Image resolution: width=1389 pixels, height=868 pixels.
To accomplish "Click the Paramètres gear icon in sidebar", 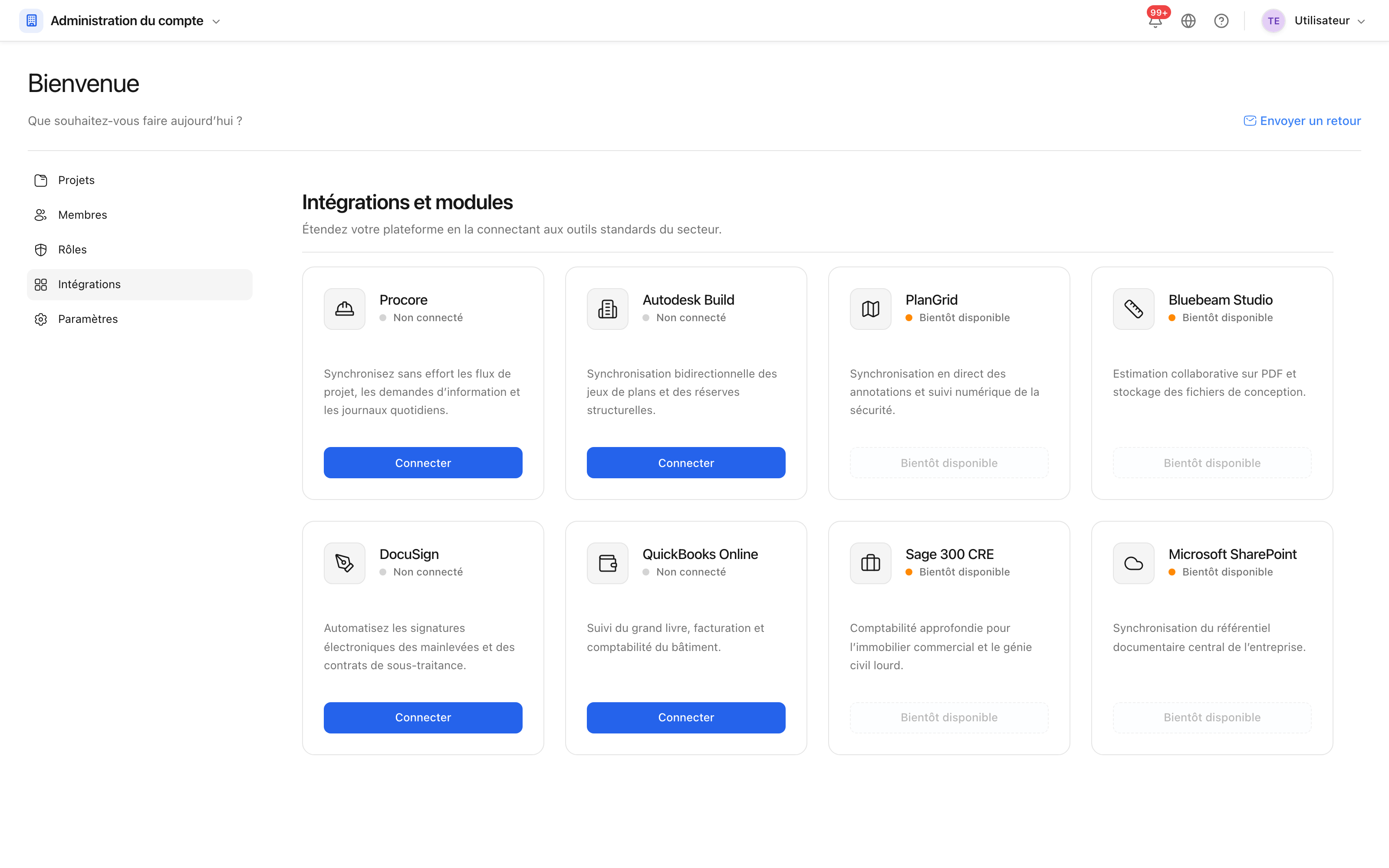I will point(41,319).
